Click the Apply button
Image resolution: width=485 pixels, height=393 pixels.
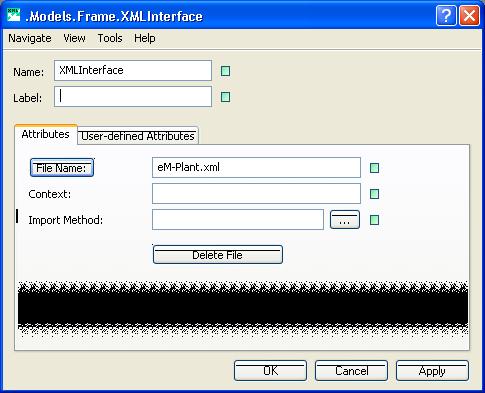[x=432, y=371]
